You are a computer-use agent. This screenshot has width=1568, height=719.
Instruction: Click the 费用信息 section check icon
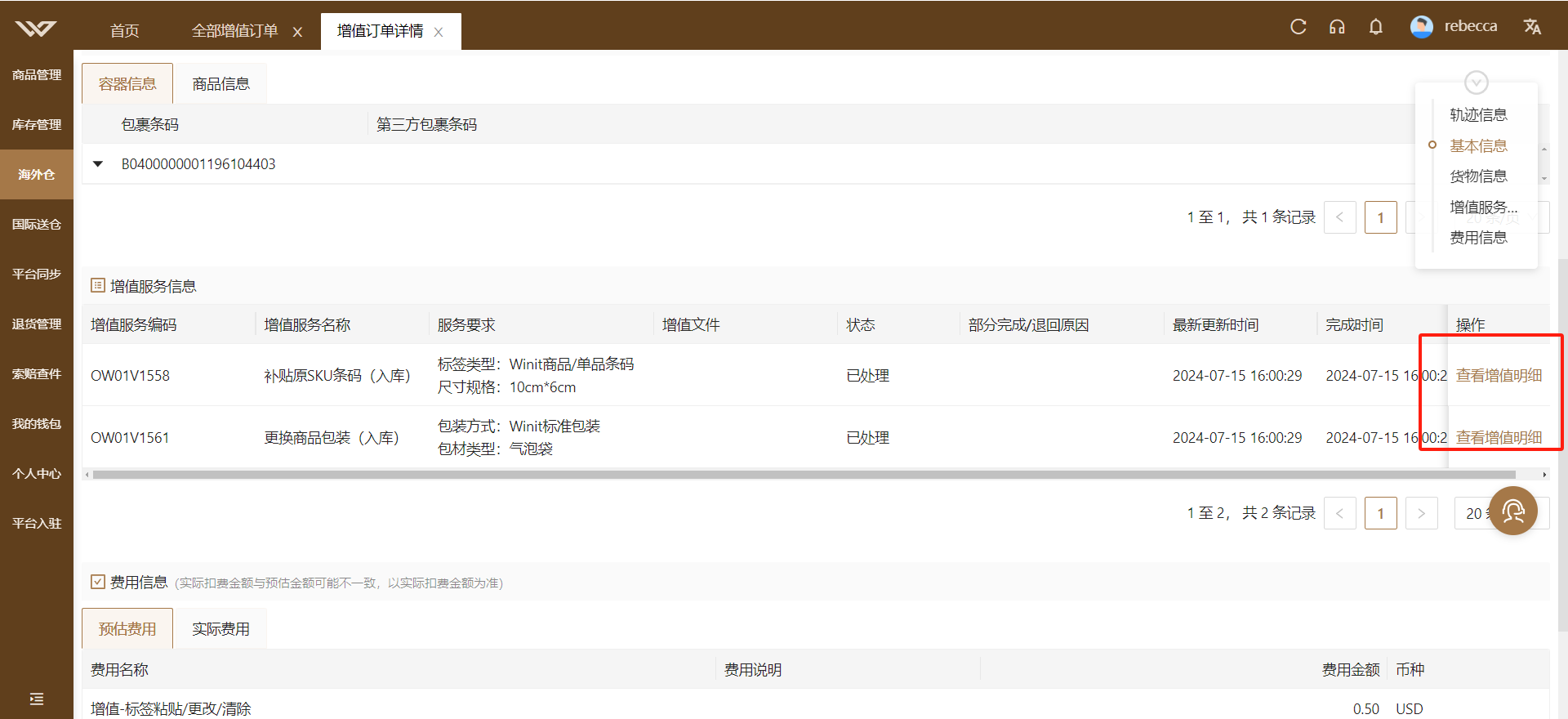point(98,582)
